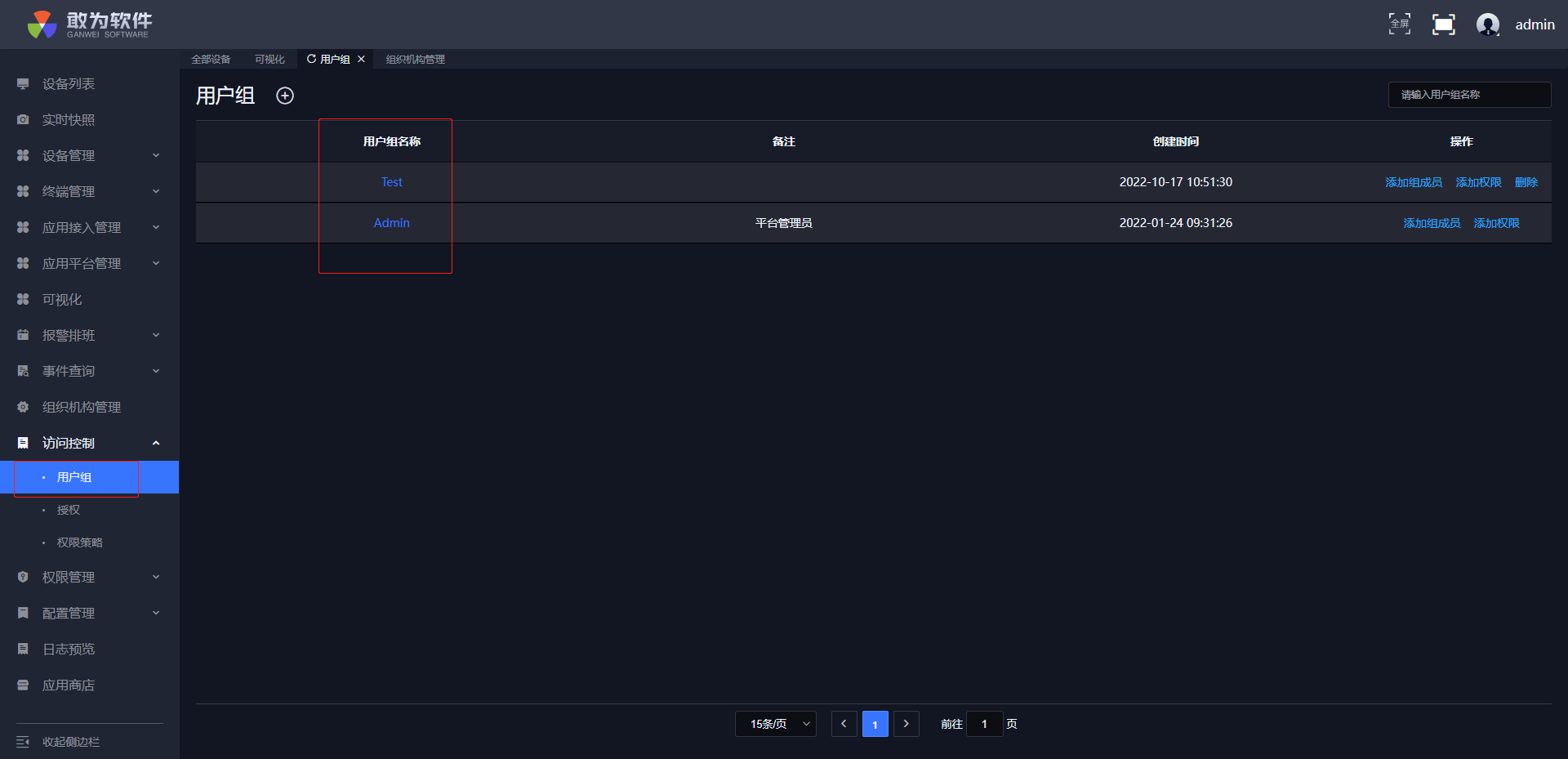Click the screen expand icon beside avatar
The width and height of the screenshot is (1568, 759).
point(1444,25)
